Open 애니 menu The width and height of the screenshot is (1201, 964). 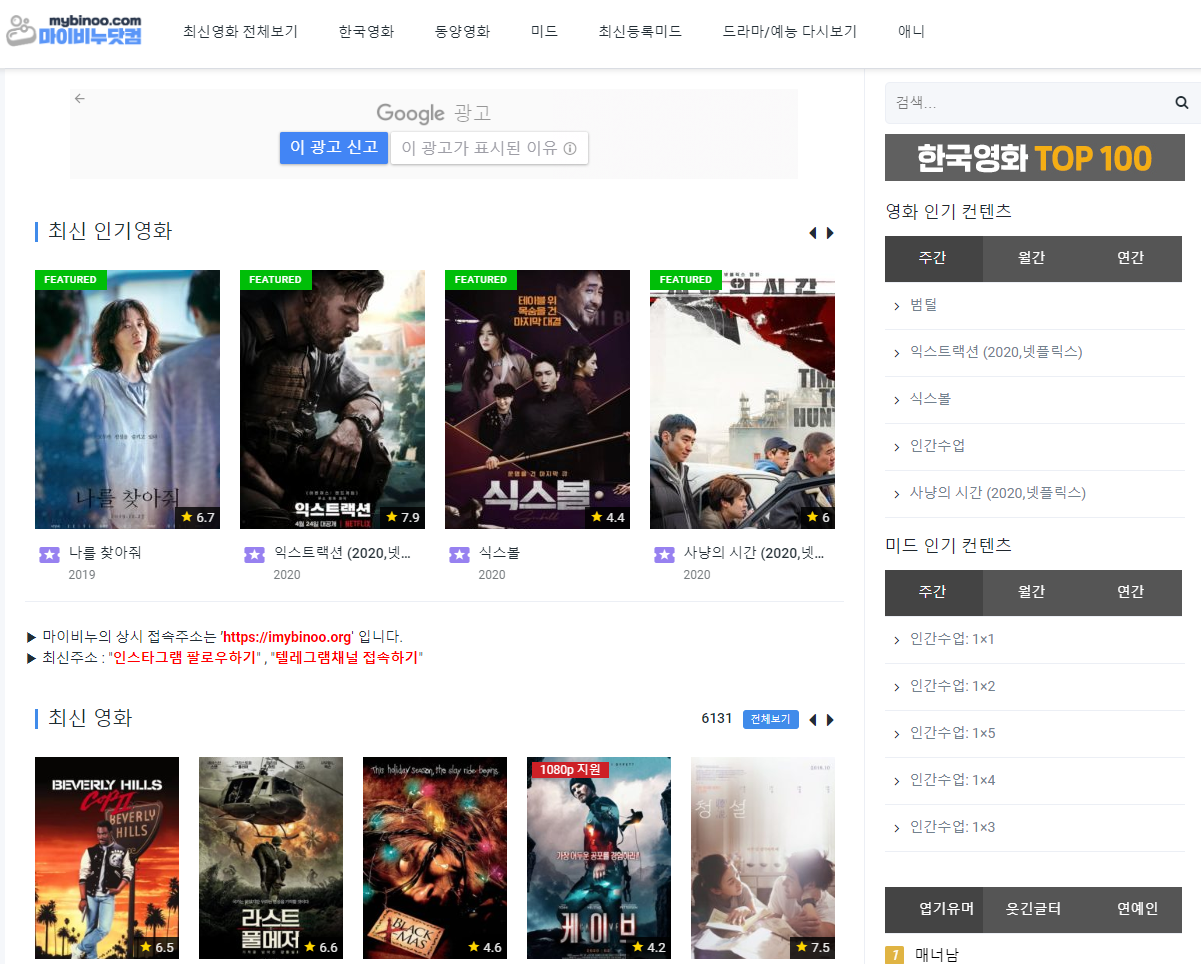click(x=911, y=31)
